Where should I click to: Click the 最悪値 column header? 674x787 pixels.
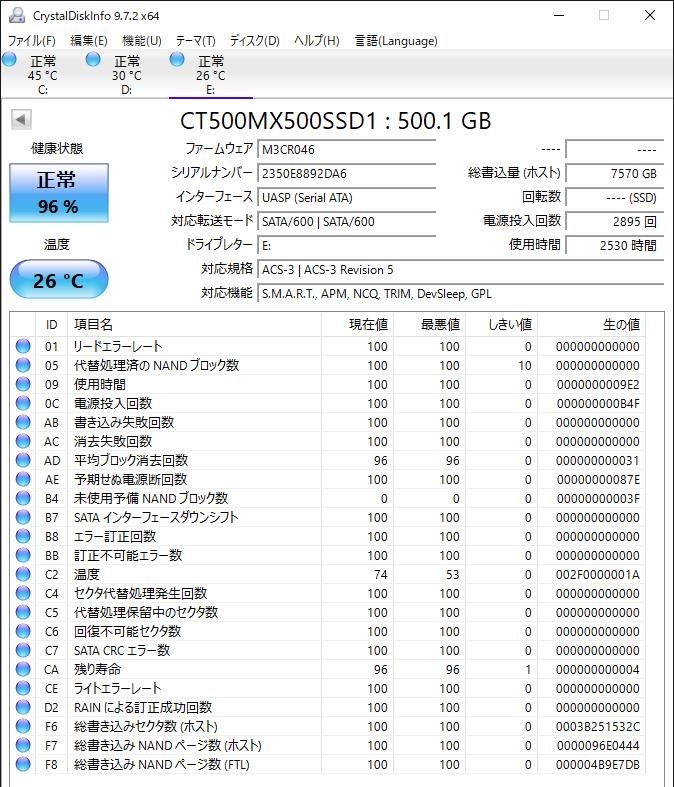tap(430, 325)
